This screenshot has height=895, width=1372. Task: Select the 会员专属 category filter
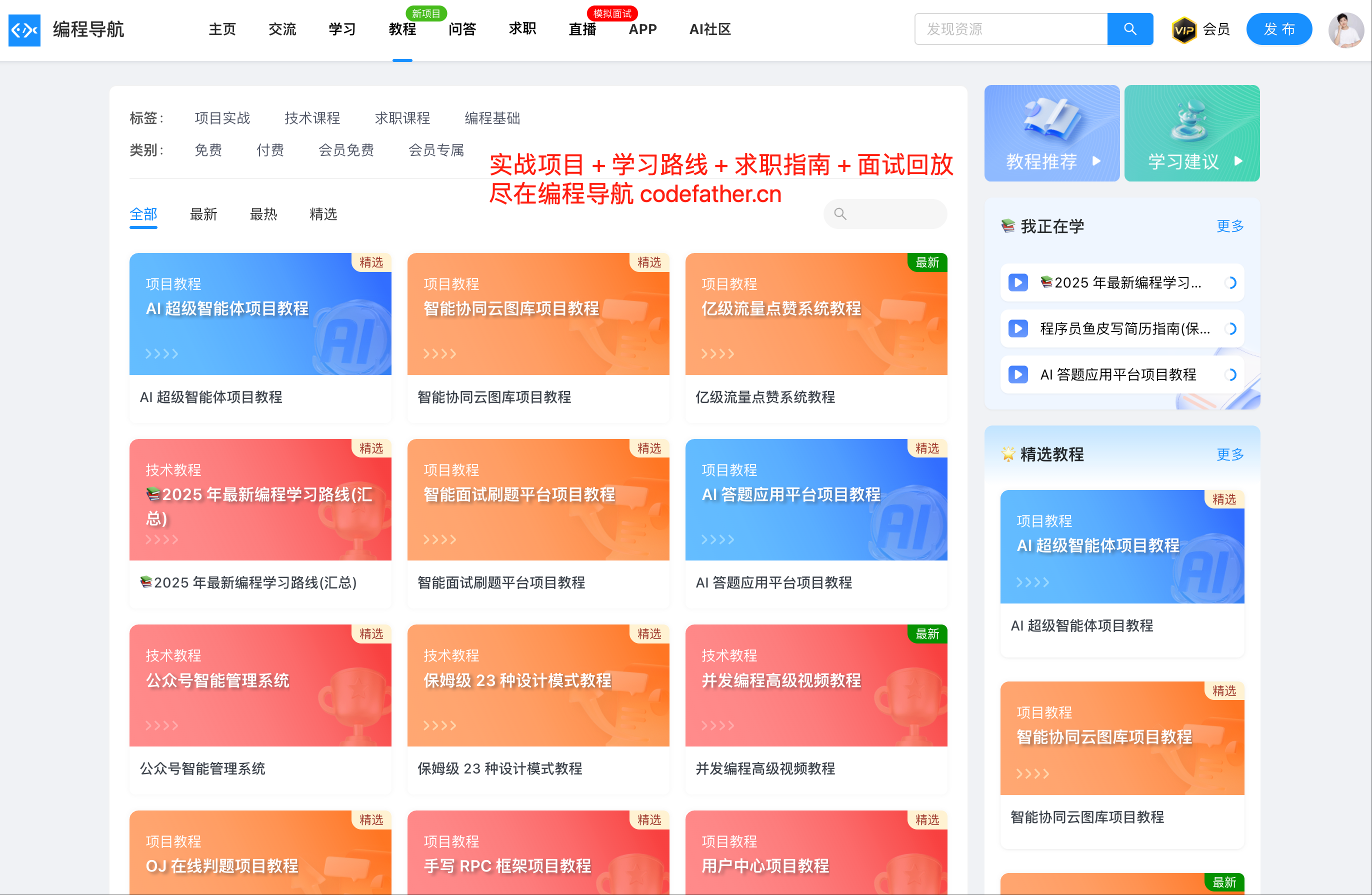point(436,150)
